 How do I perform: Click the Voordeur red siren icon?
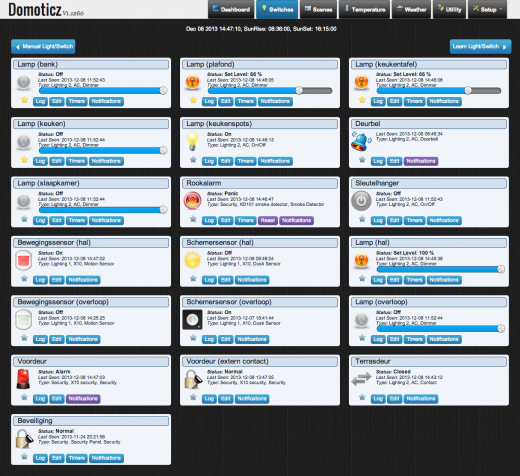click(x=23, y=379)
